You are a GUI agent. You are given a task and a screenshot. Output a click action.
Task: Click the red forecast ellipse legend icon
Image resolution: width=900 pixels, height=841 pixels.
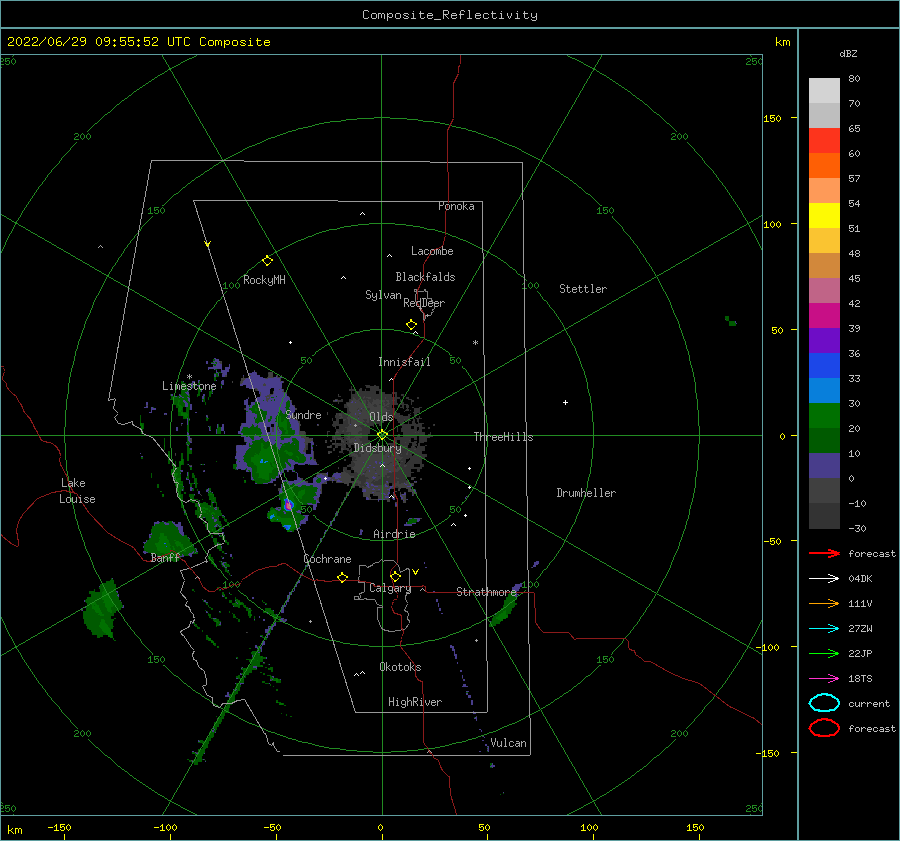pos(824,728)
